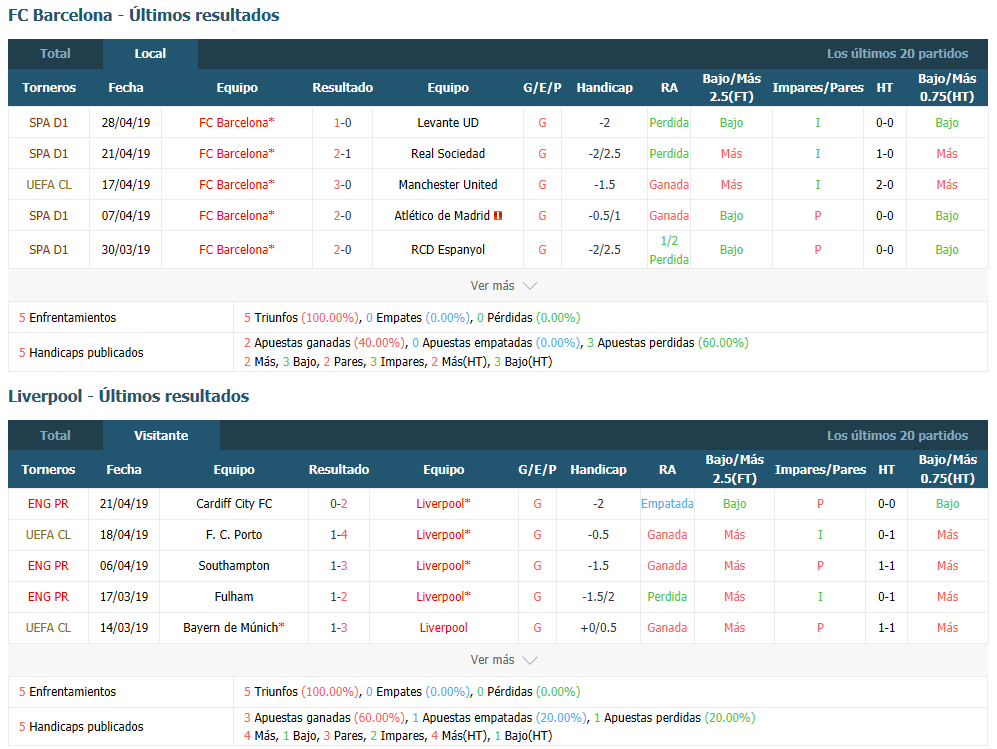Viewport: 997px width, 749px height.
Task: Click handicap +0/0.5 in Bayern de Múnich row
Action: point(598,628)
